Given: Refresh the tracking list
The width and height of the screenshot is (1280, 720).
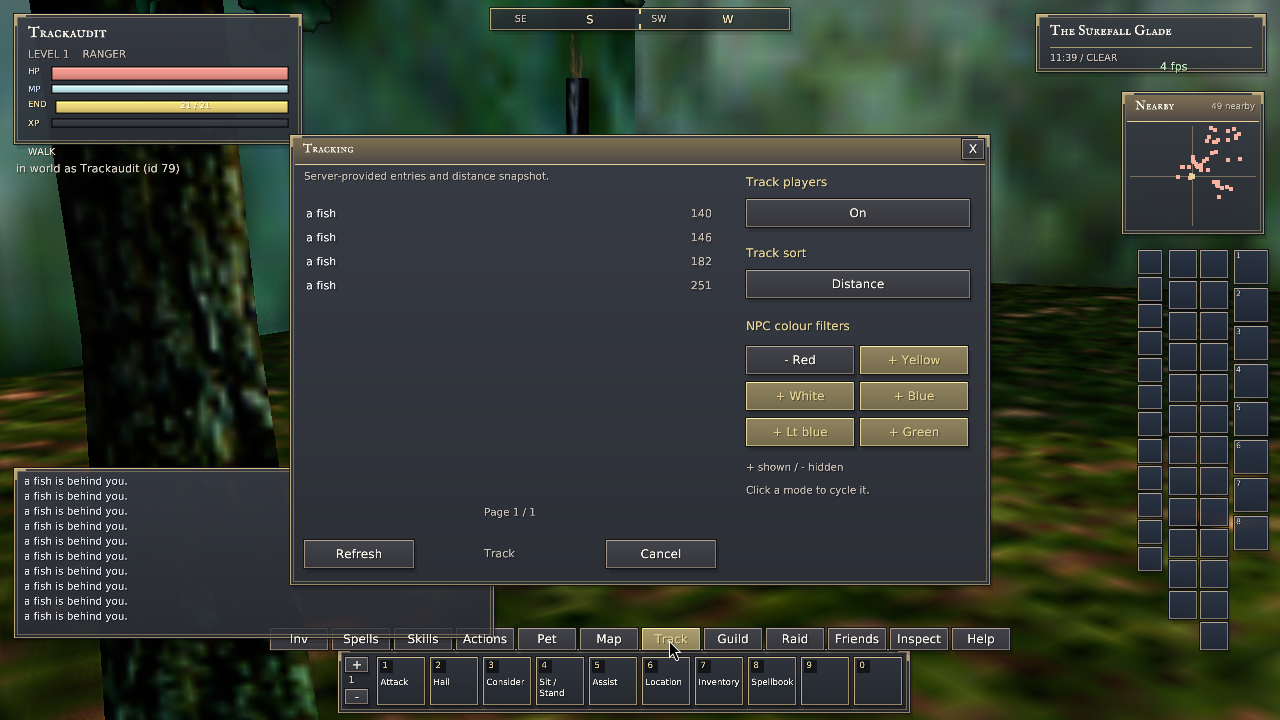Looking at the screenshot, I should coord(359,554).
